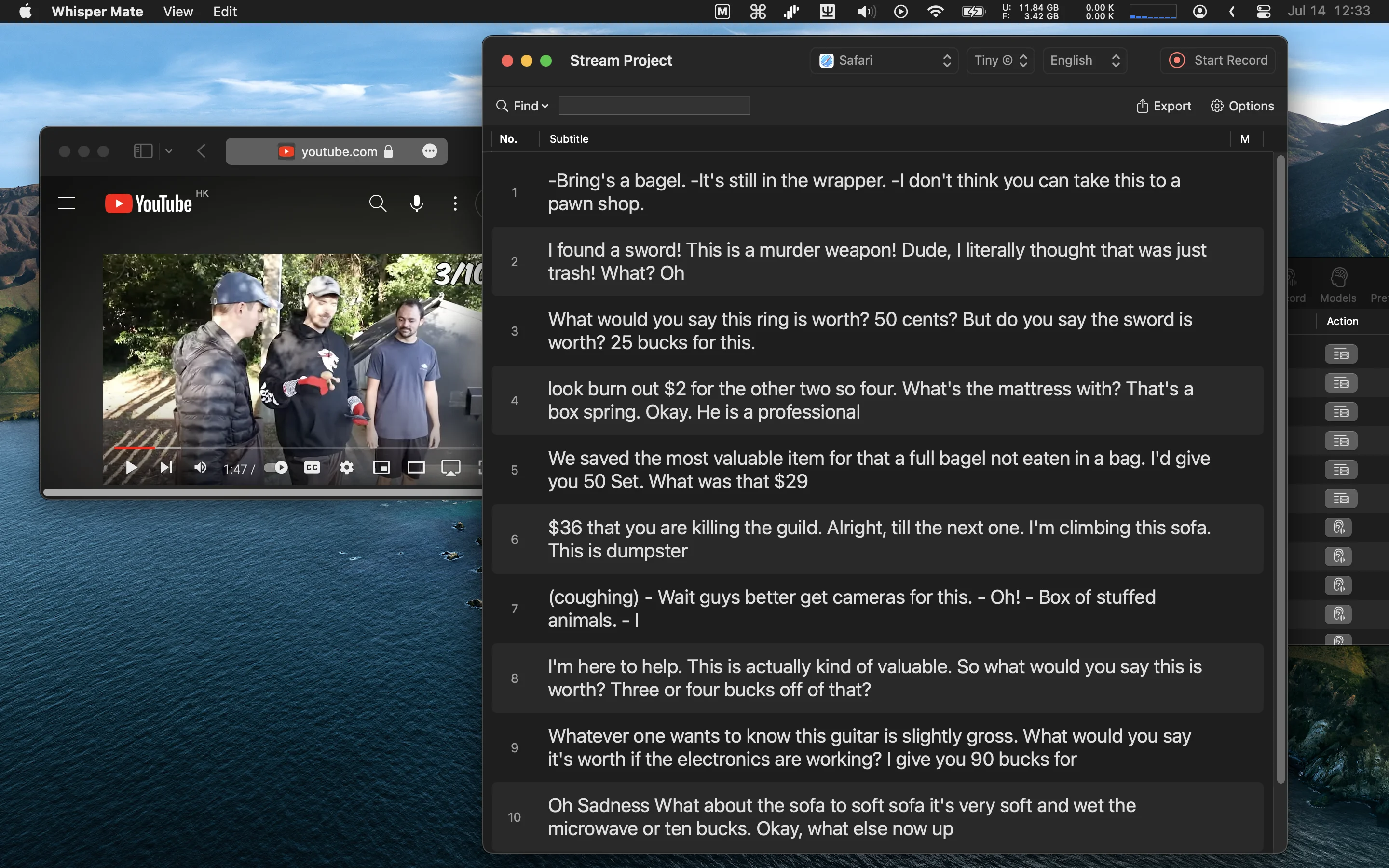Select subtitle row 7 '(coughing) - Wait guys'
Viewport: 1389px width, 868px height.
pyautogui.click(x=878, y=609)
